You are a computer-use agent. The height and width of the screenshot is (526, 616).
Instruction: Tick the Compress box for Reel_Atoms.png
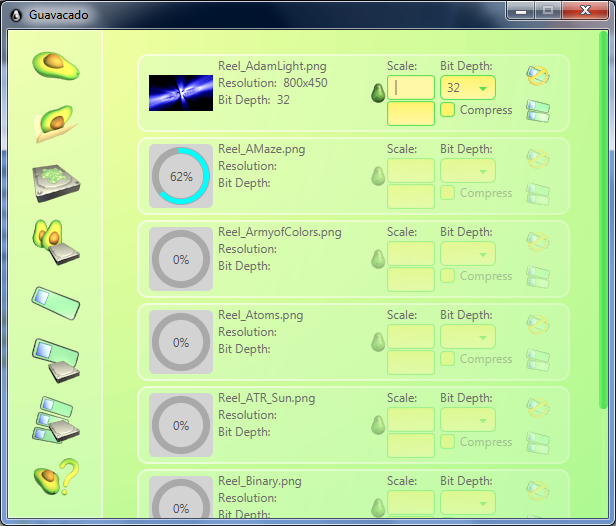point(447,358)
